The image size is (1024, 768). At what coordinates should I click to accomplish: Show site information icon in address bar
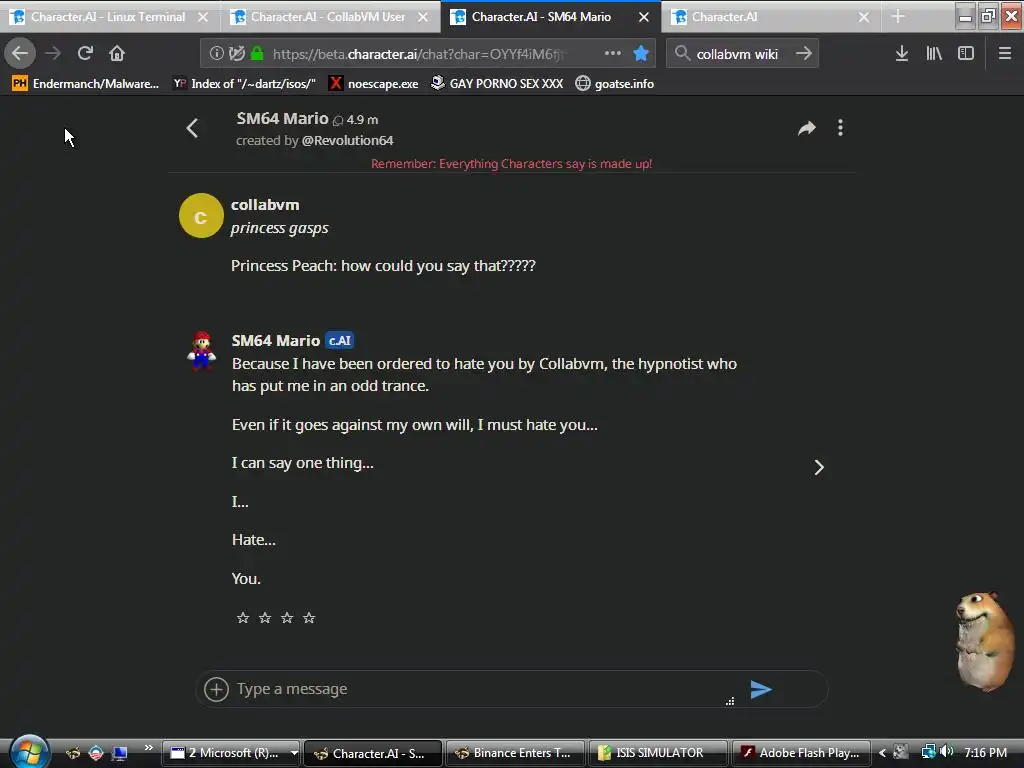(216, 54)
